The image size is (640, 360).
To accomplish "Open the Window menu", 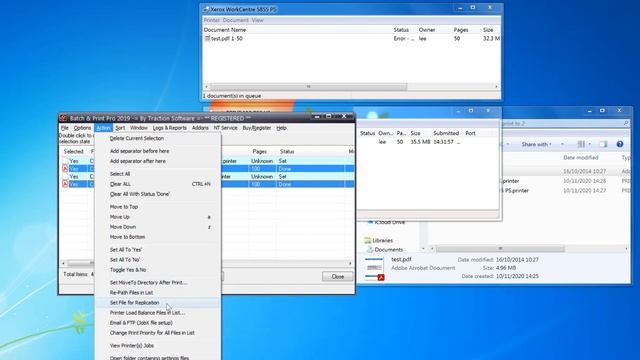I will (139, 128).
